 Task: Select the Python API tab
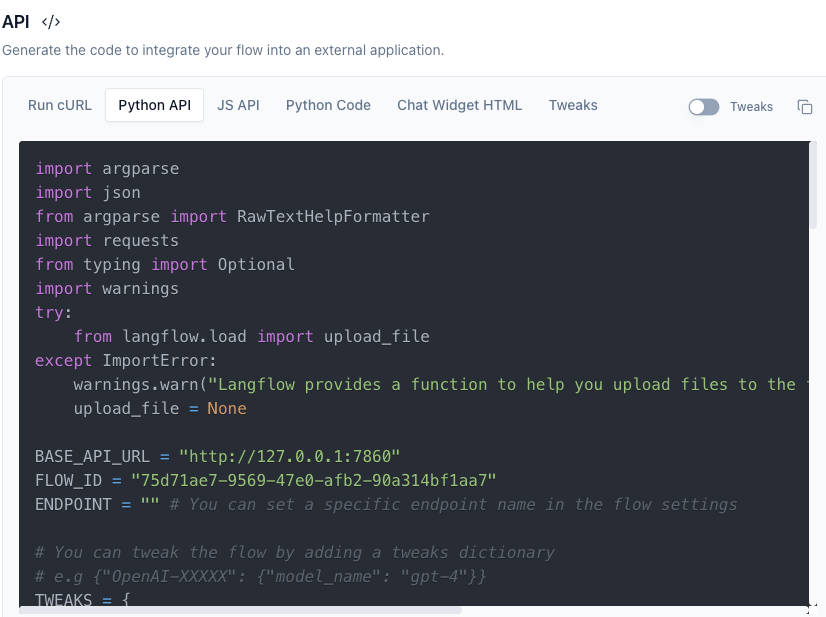tap(155, 105)
